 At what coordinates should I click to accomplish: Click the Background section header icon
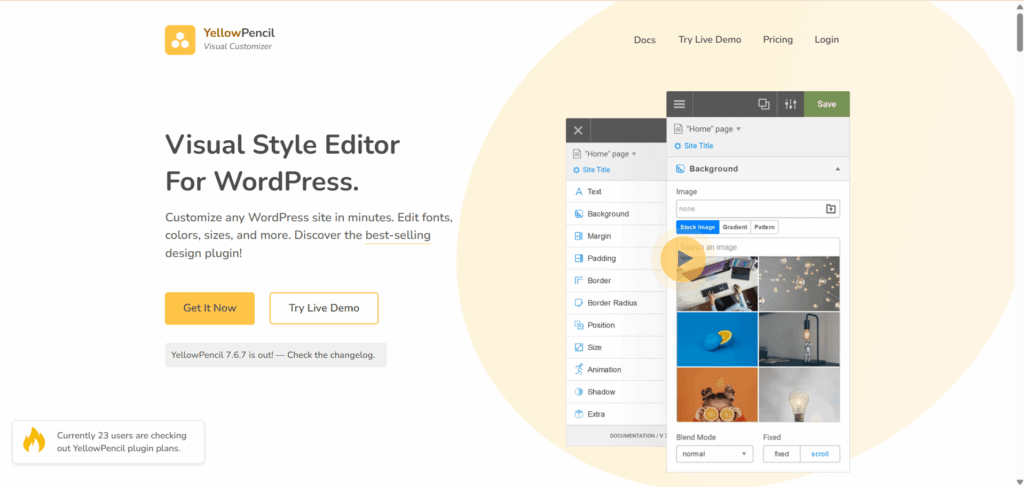680,169
